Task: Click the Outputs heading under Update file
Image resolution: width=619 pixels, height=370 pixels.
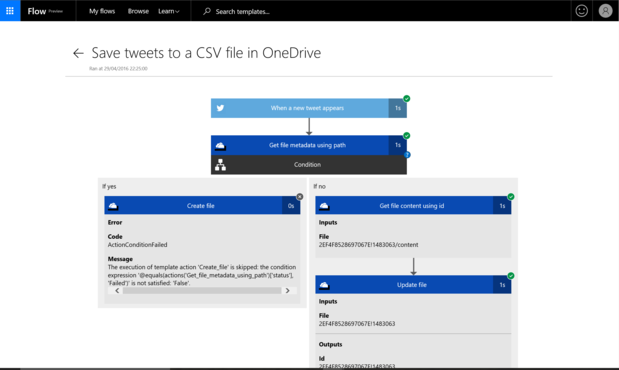Action: [330, 344]
